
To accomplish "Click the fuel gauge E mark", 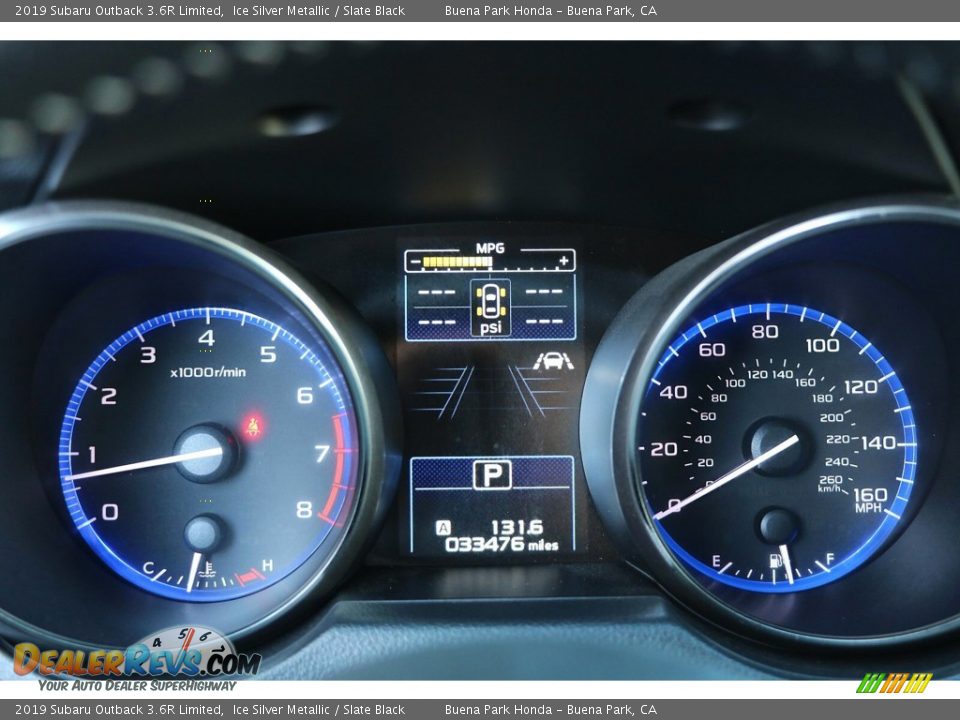I will pos(716,561).
